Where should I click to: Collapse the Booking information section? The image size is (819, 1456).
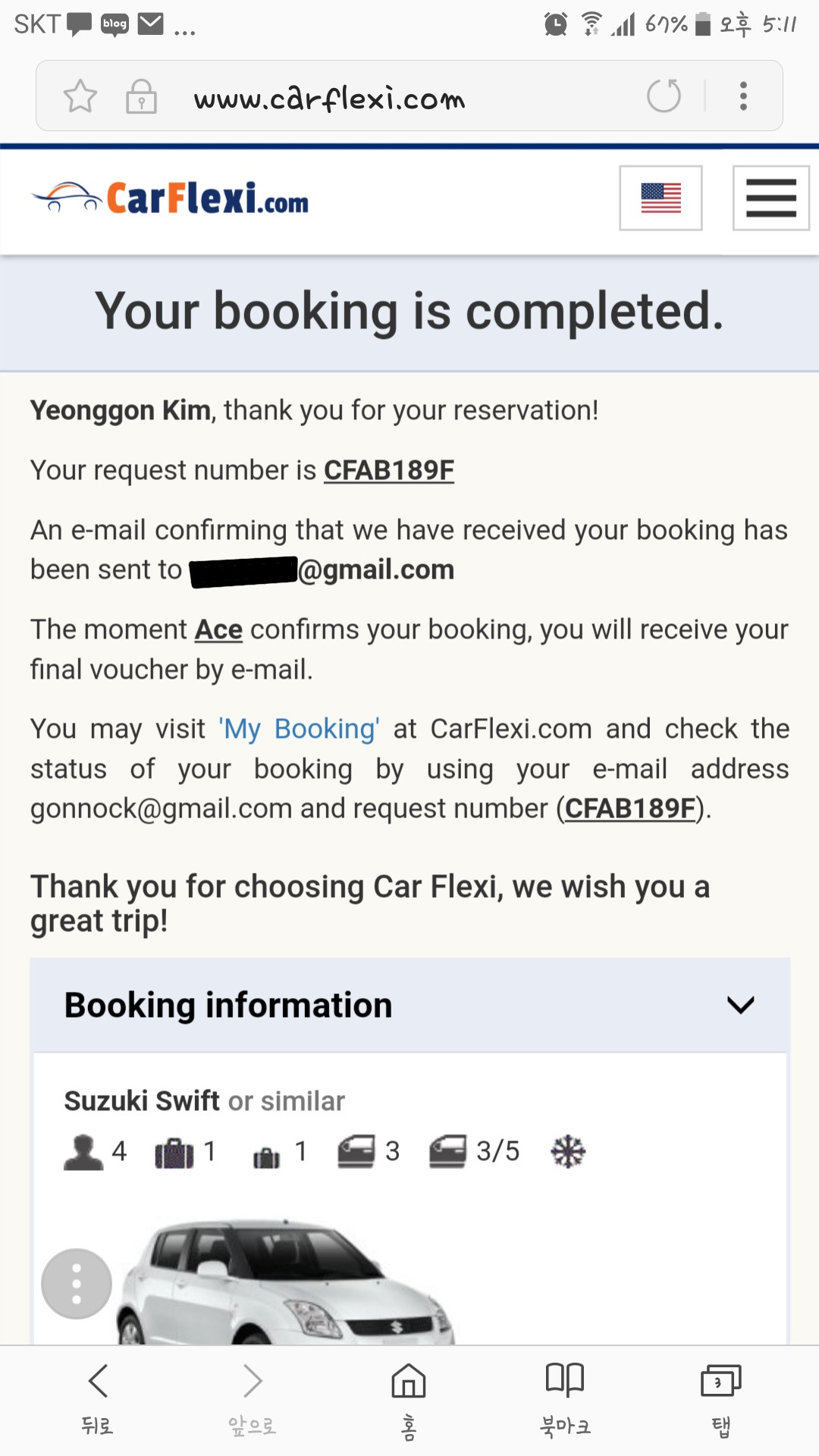coord(740,1006)
